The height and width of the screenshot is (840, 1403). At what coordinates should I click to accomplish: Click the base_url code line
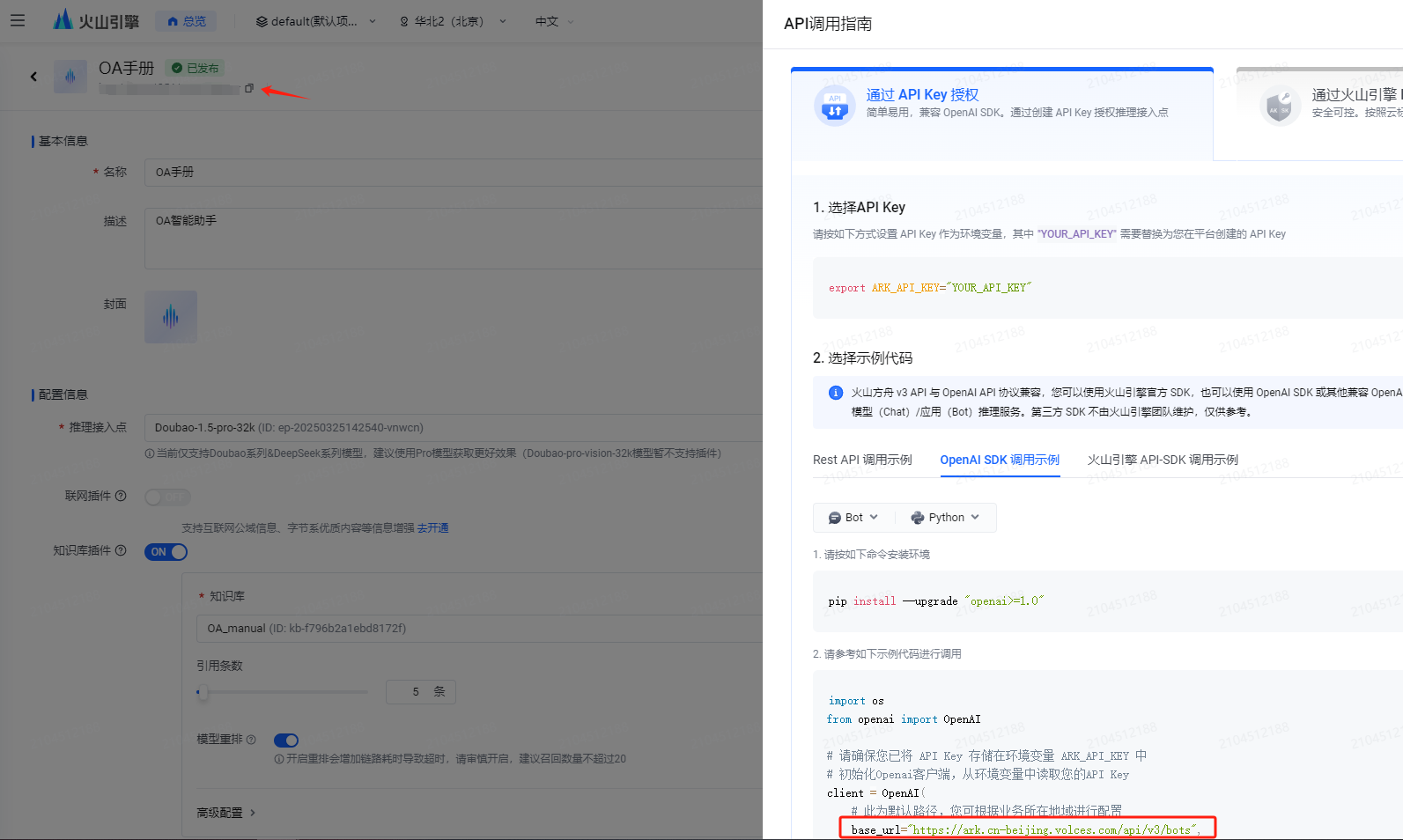tap(1026, 829)
